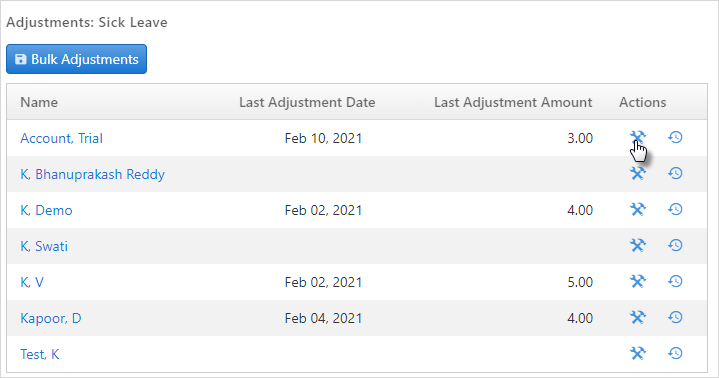Click the Bulk Adjustments button
Screen dimensions: 719x378
77,59
